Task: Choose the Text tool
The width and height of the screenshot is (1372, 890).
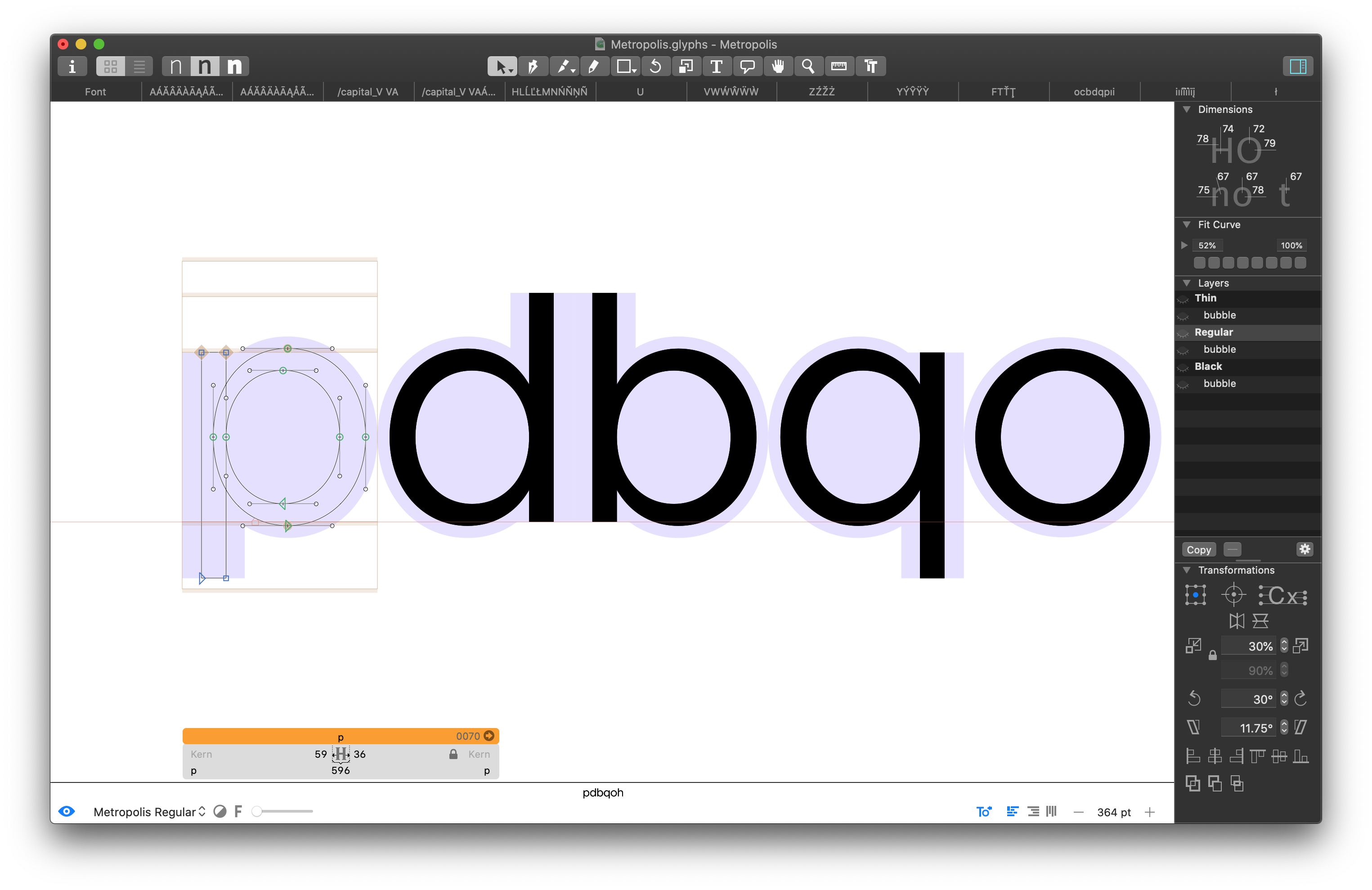Action: (x=717, y=66)
